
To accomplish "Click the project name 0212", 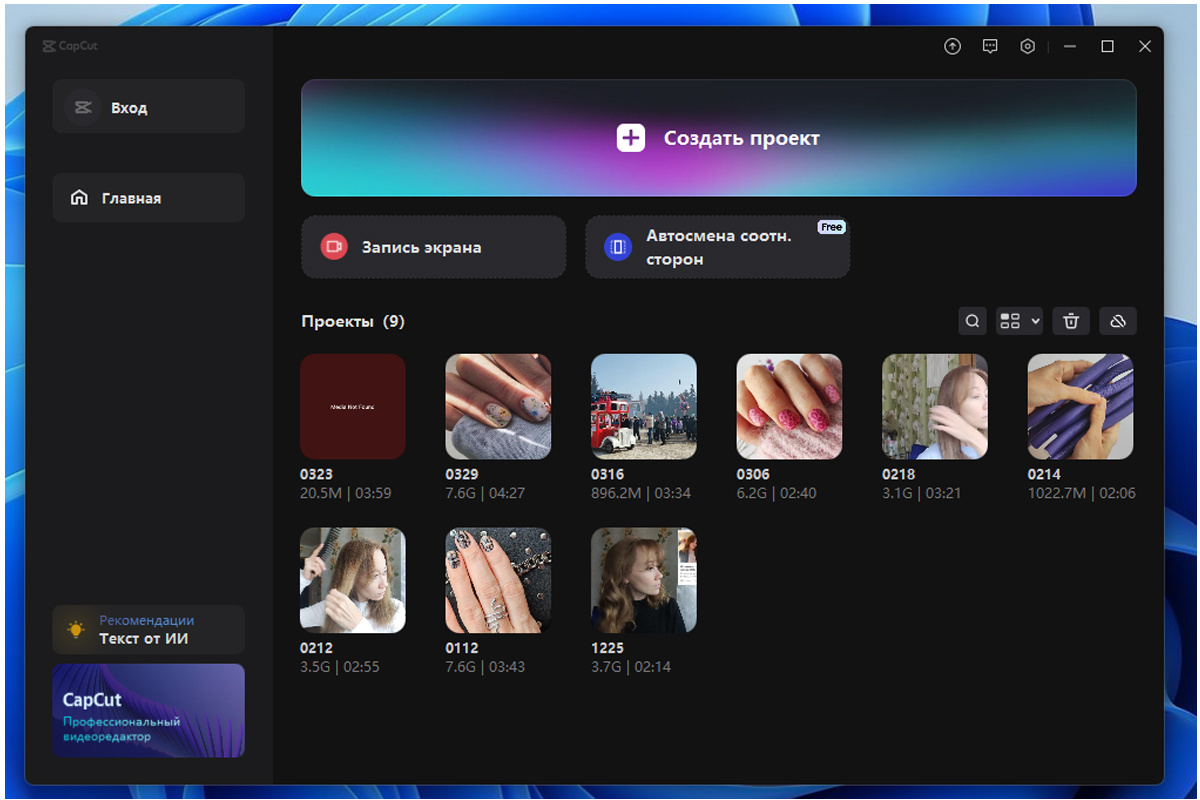I will 316,648.
